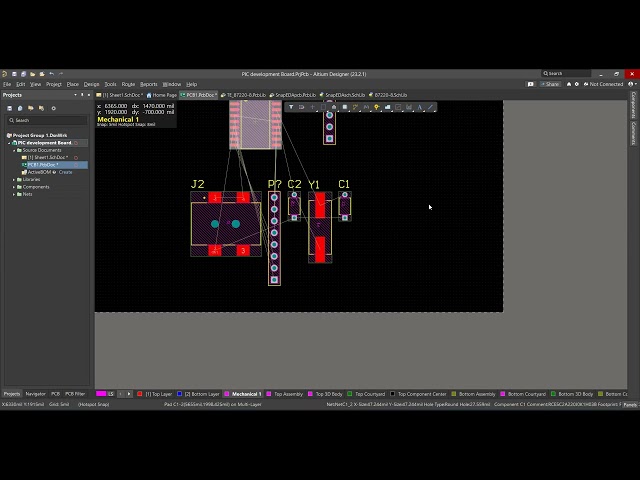Open the notifications bell icon
Image resolution: width=640 pixels, height=480 pixels.
[x=569, y=84]
